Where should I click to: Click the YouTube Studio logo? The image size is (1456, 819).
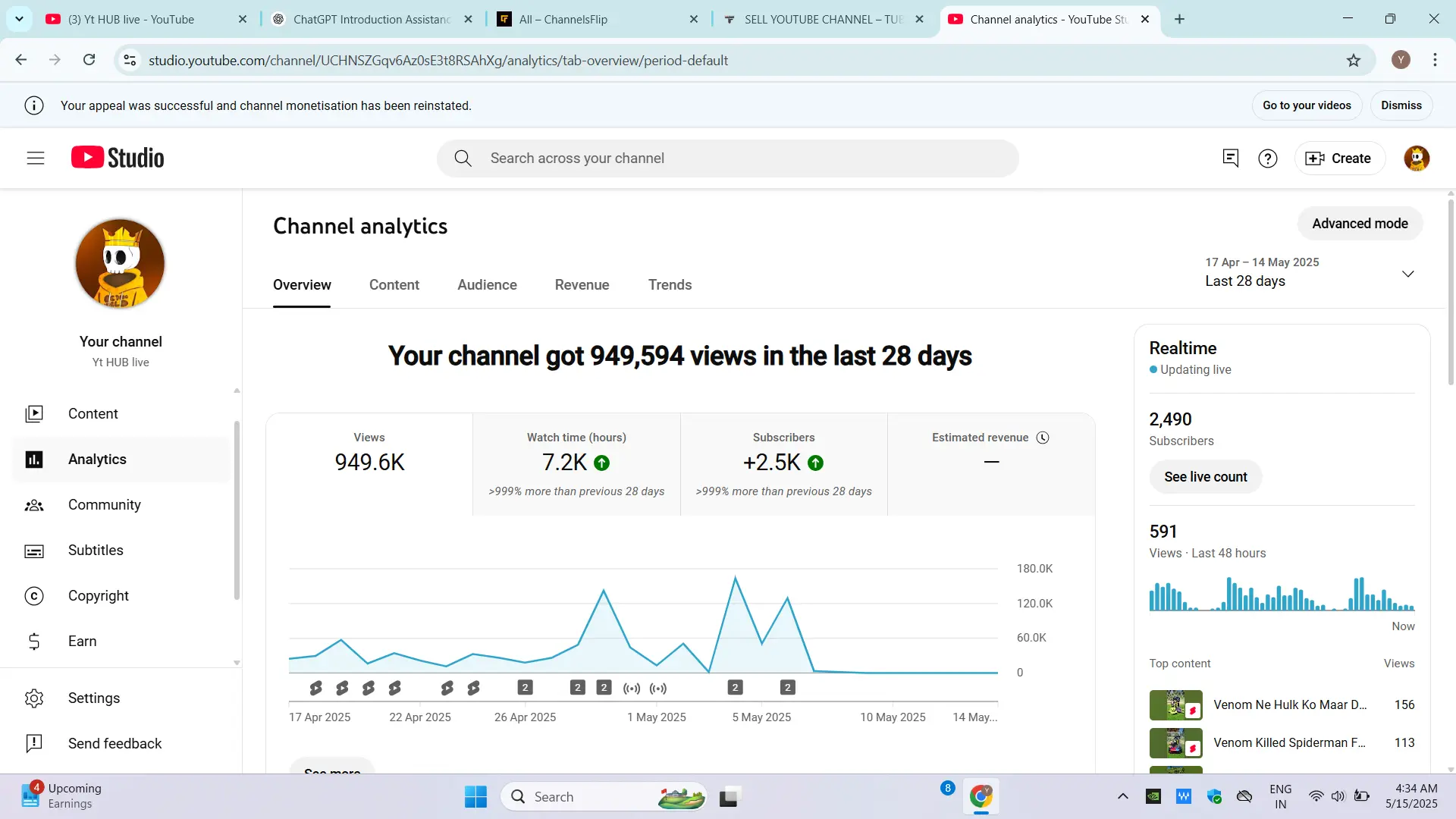(x=118, y=158)
